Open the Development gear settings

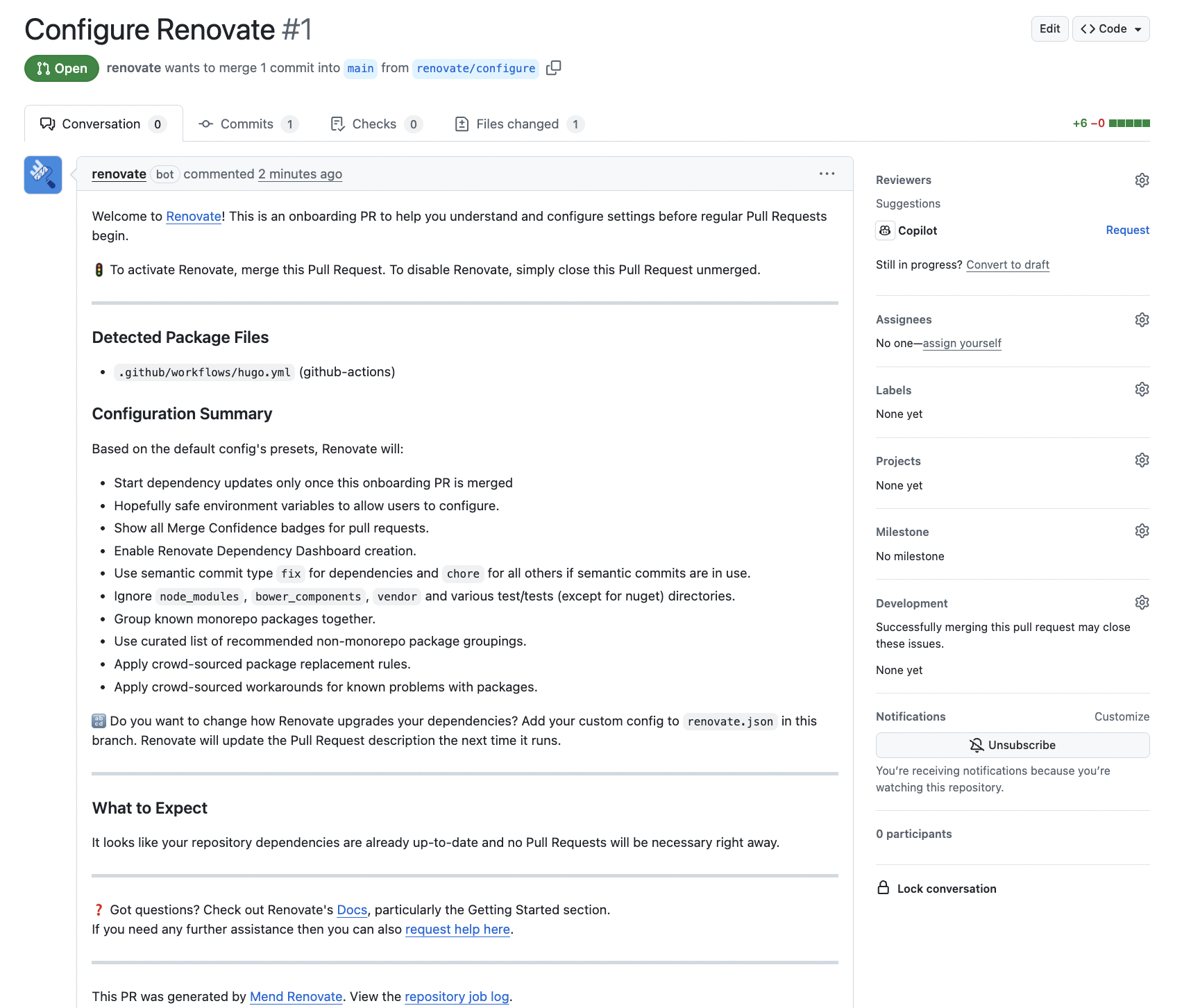click(x=1142, y=603)
